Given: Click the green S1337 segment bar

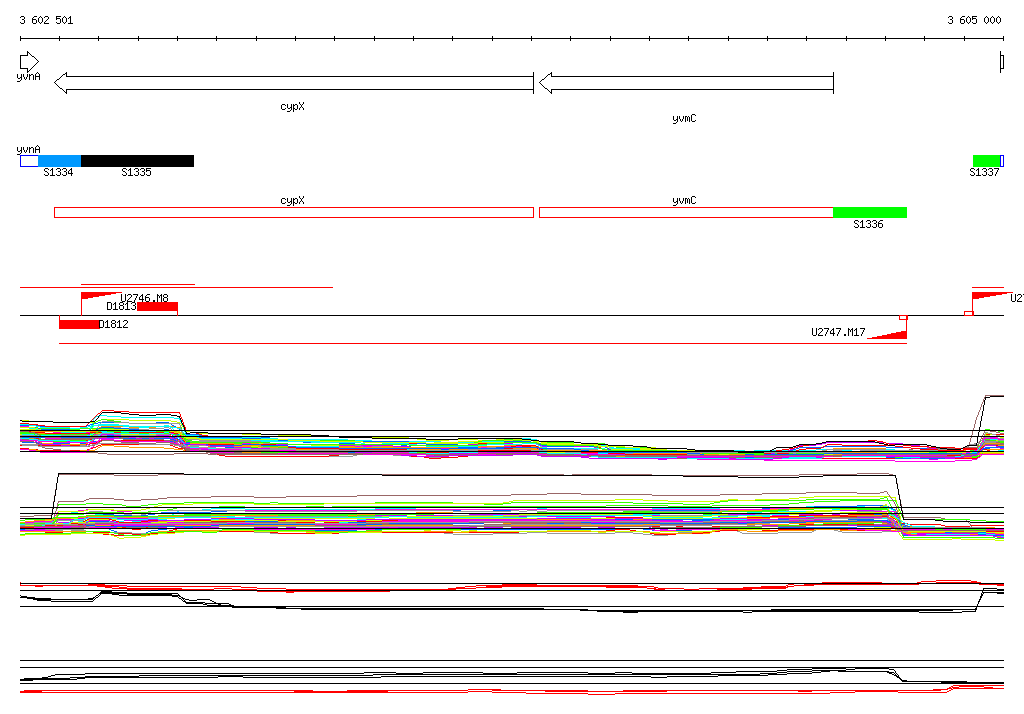Looking at the screenshot, I should pyautogui.click(x=986, y=161).
